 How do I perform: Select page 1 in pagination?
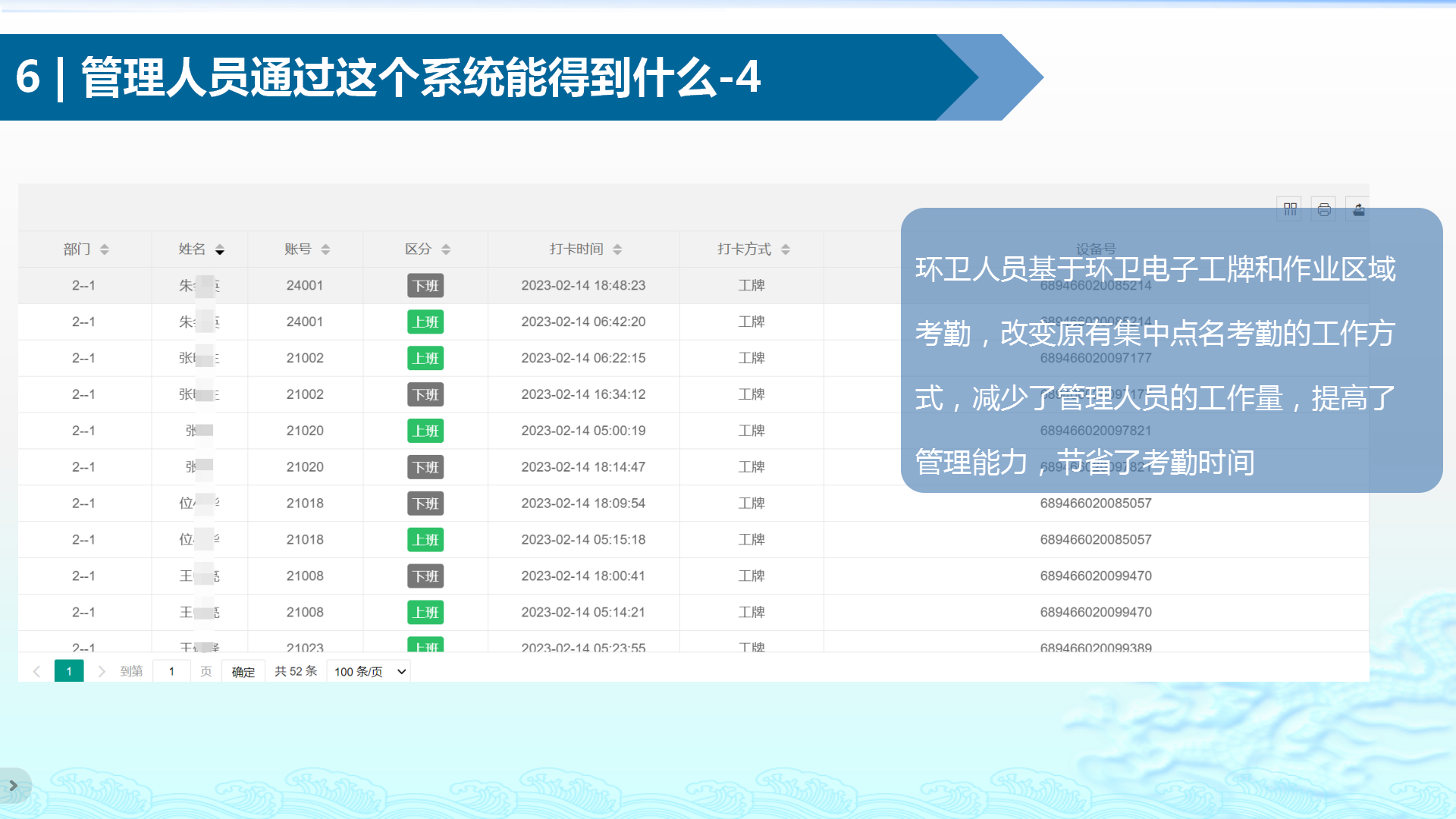[69, 671]
